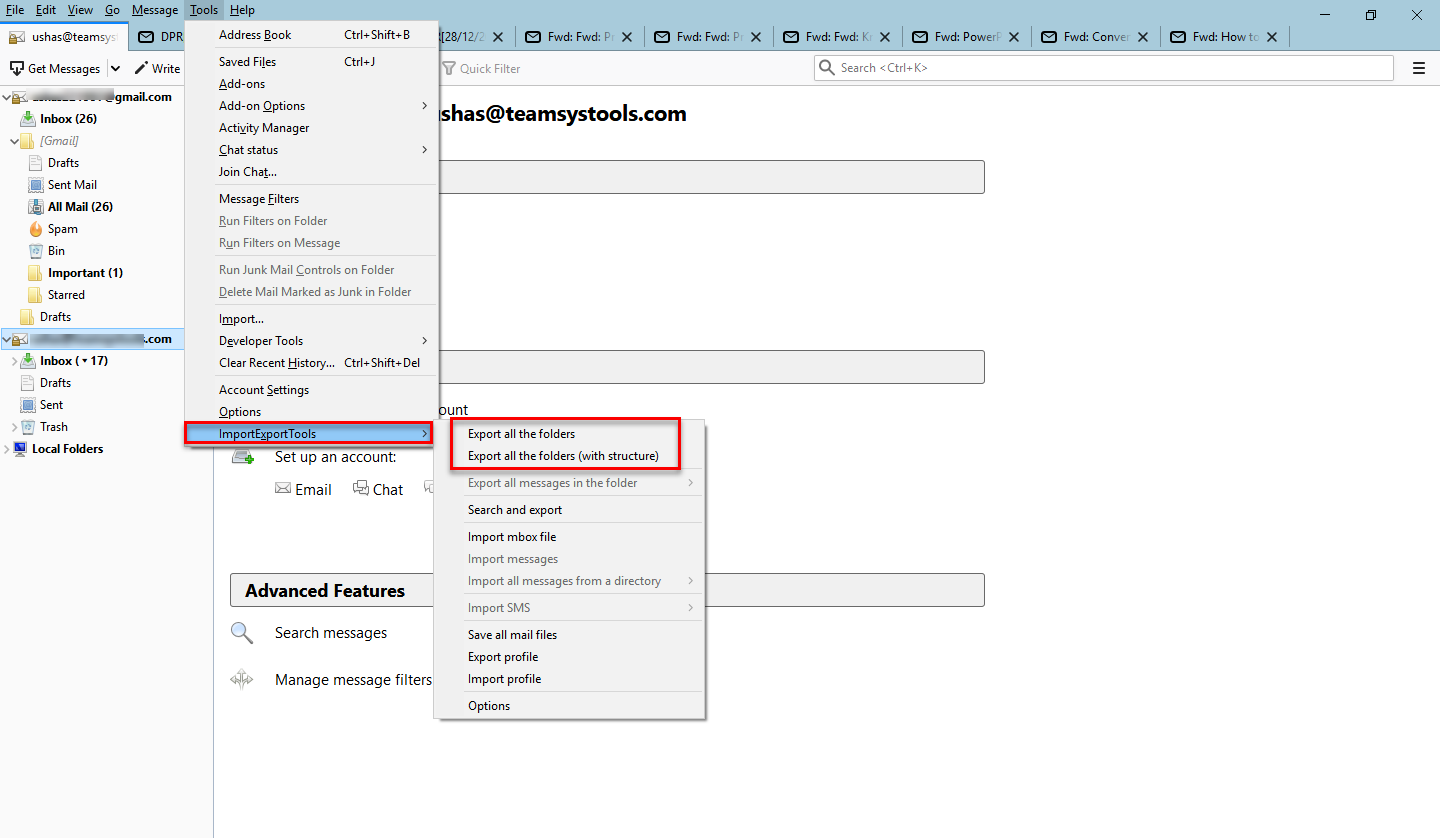Expand the Trash folder
Image resolution: width=1440 pixels, height=838 pixels.
coord(15,427)
